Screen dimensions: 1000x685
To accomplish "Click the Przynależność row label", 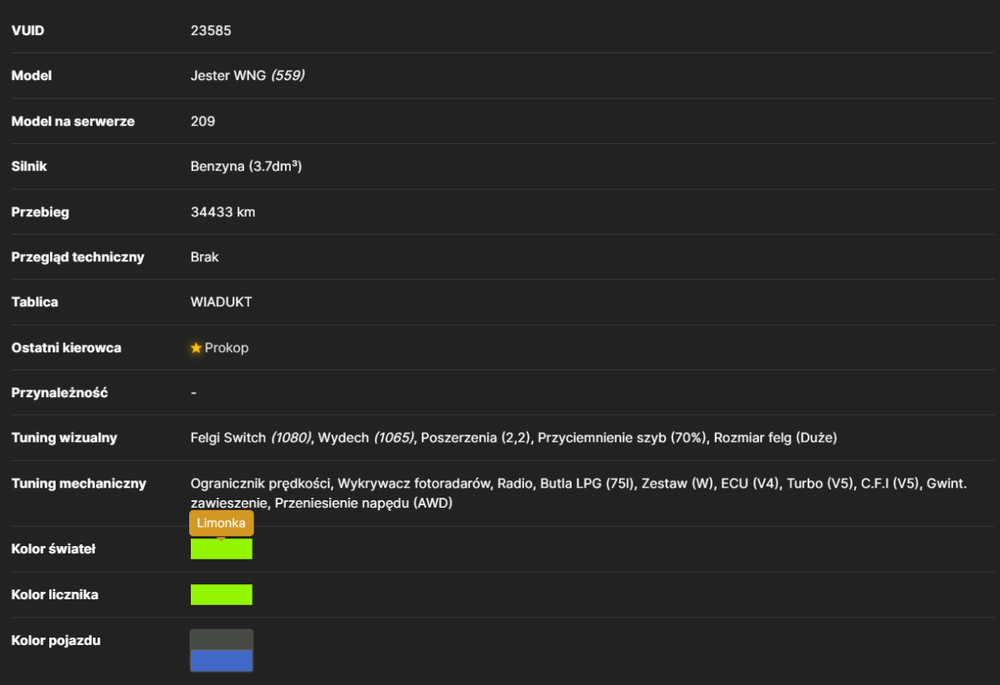I will coord(59,393).
